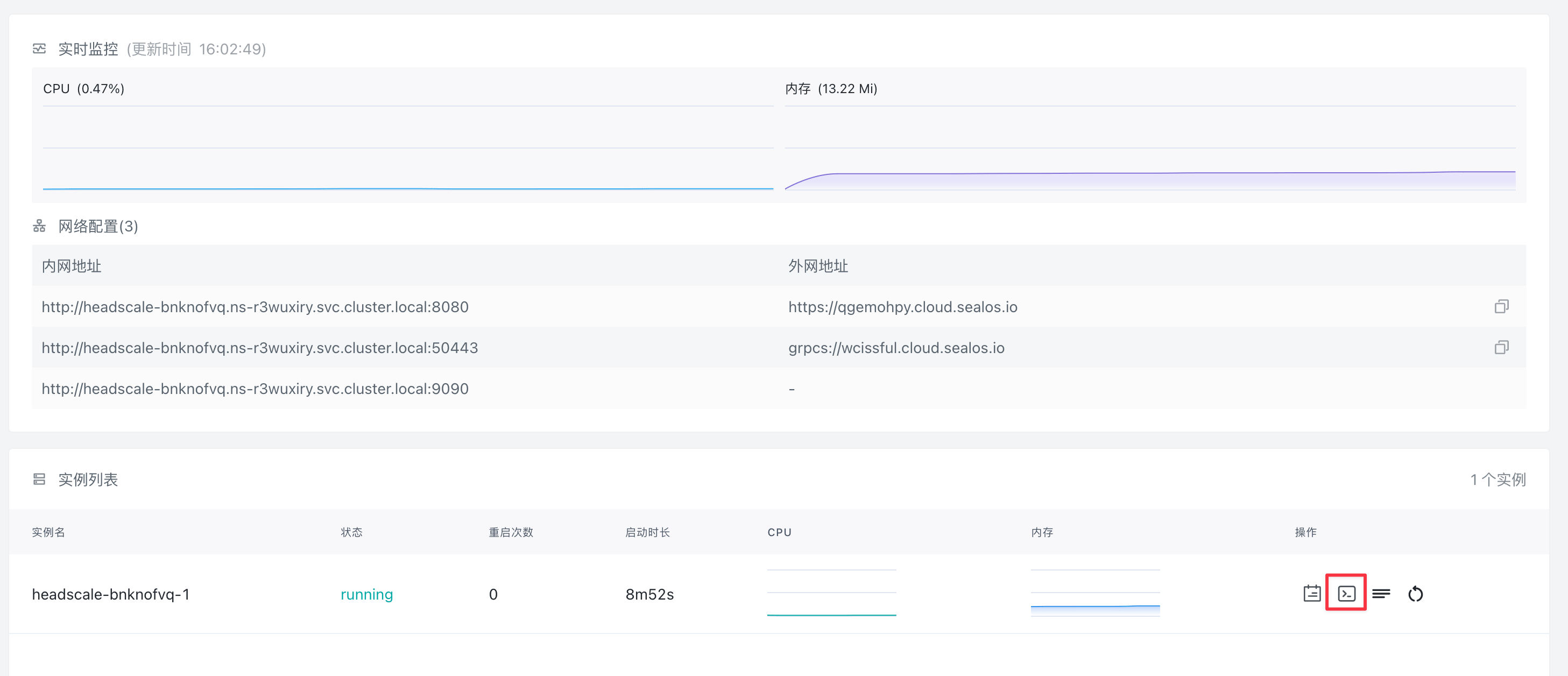The width and height of the screenshot is (1568, 676).
Task: Click the 实时监控 monitoring section icon
Action: [39, 48]
